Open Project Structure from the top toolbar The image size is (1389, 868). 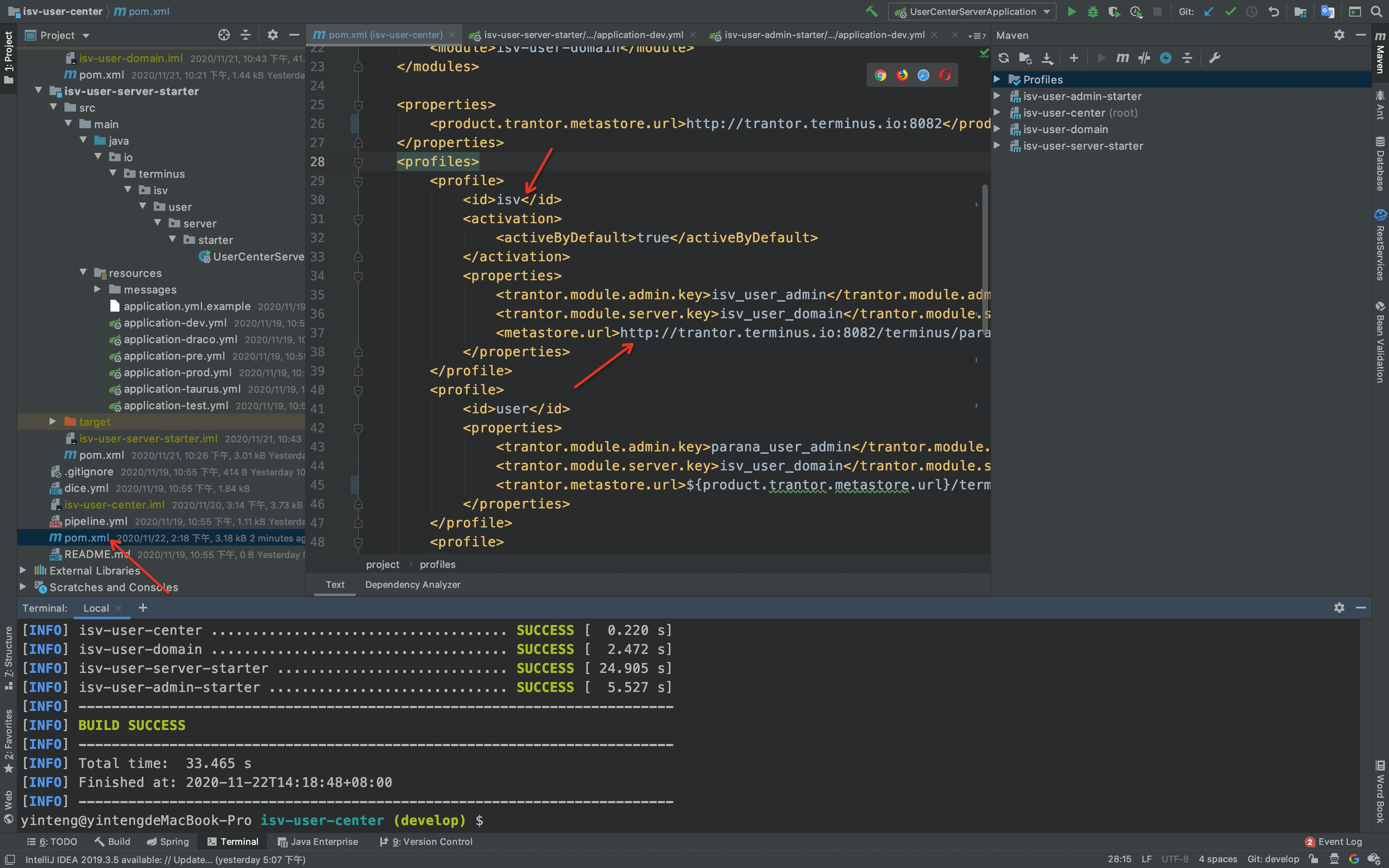1301,12
